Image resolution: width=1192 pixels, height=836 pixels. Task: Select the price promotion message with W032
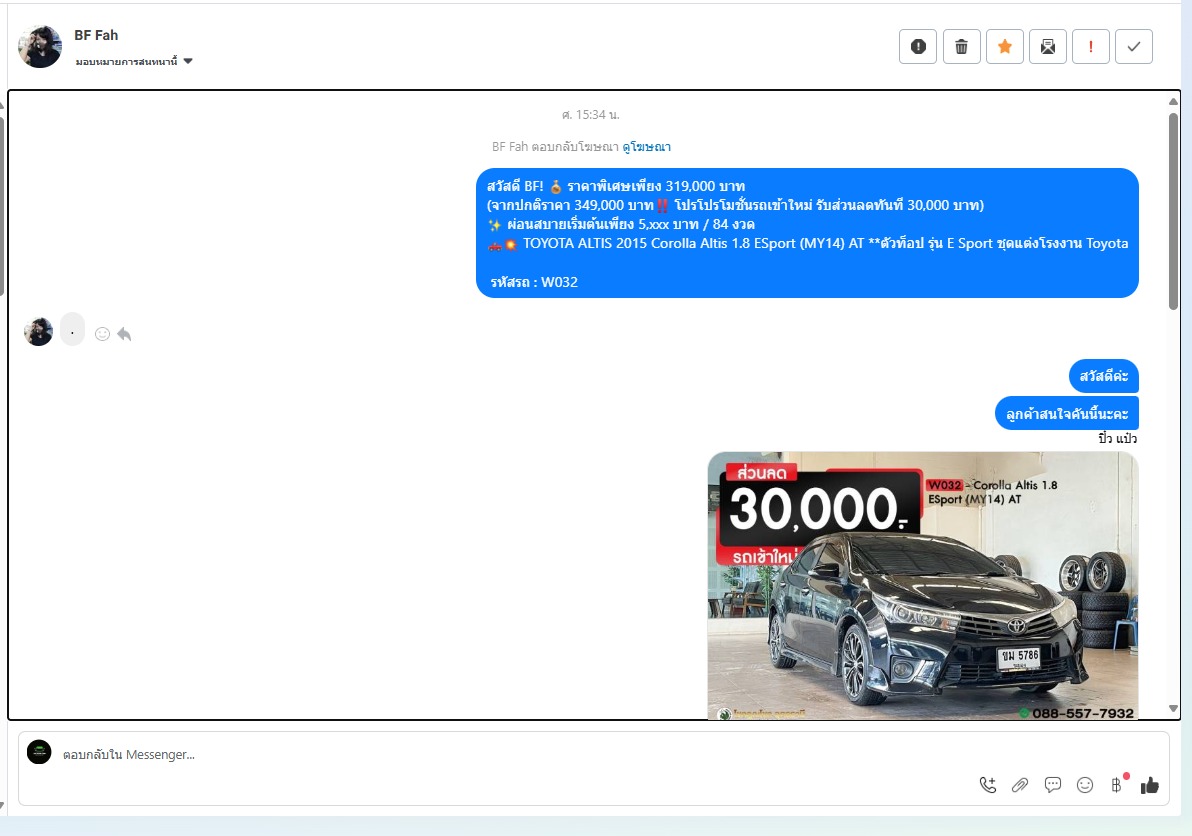tap(807, 233)
